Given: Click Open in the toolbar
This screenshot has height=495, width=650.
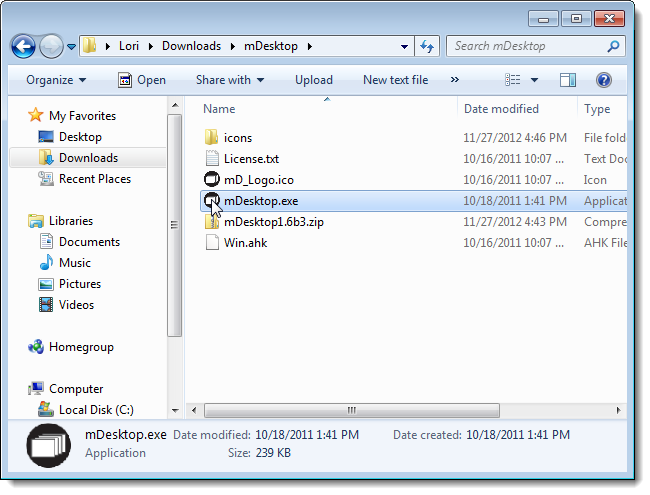Looking at the screenshot, I should (142, 80).
